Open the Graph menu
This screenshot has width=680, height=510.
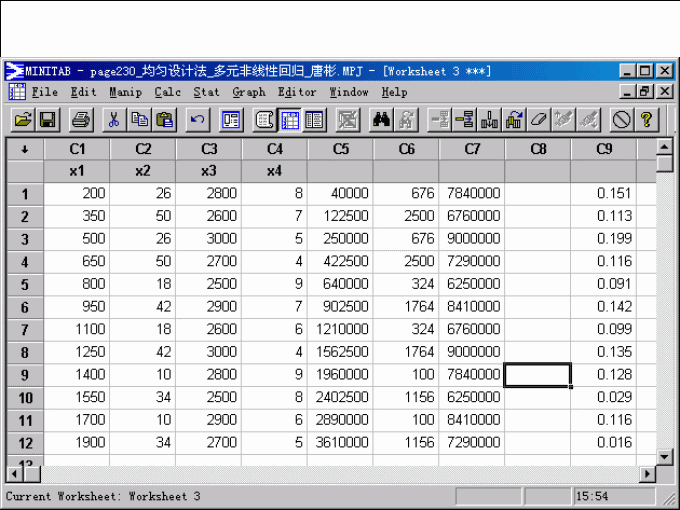tap(248, 92)
